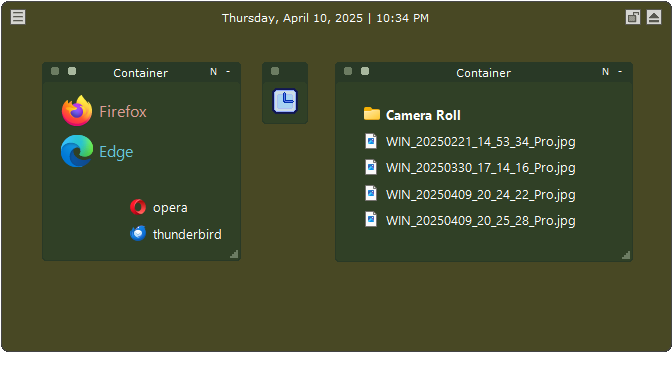Collapse the right container with the dash button

(x=620, y=72)
